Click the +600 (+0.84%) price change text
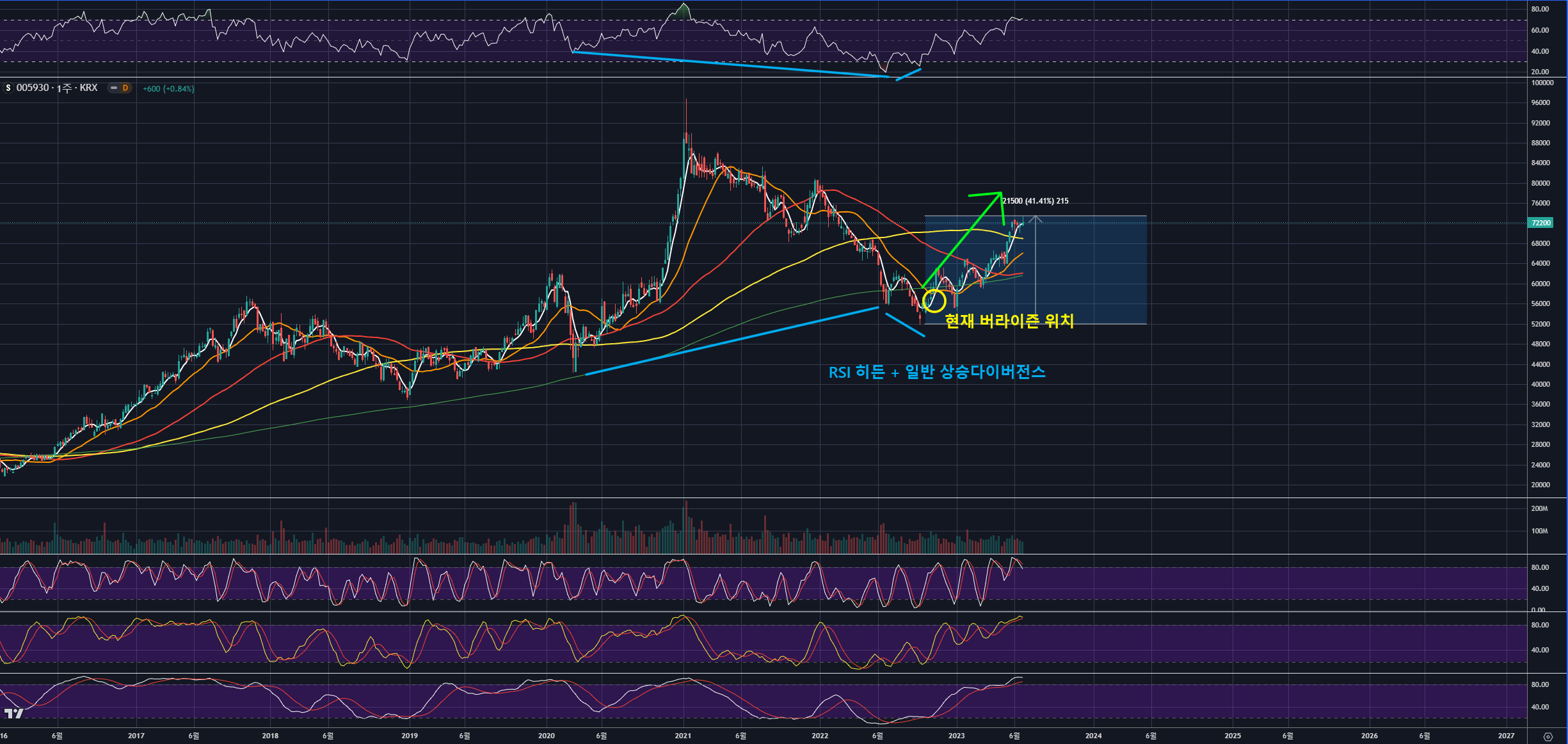The height and width of the screenshot is (744, 1568). point(168,88)
